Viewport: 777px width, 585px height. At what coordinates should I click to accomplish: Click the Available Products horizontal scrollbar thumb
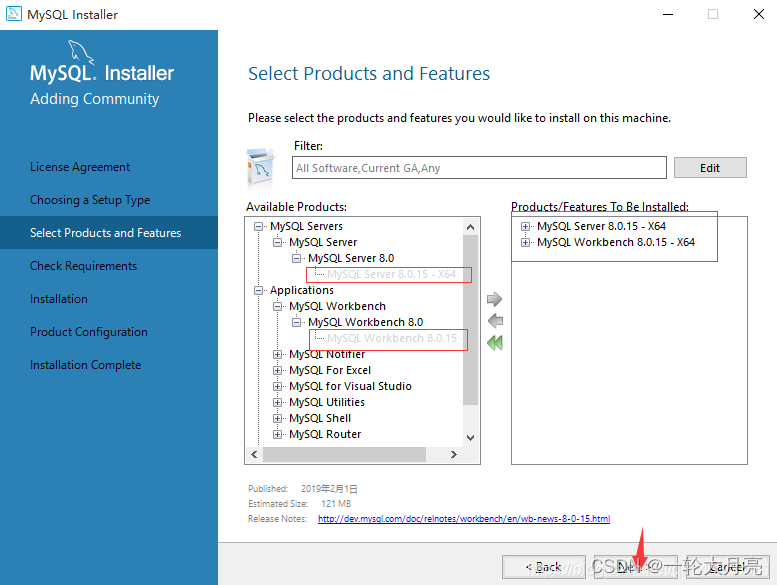point(344,454)
